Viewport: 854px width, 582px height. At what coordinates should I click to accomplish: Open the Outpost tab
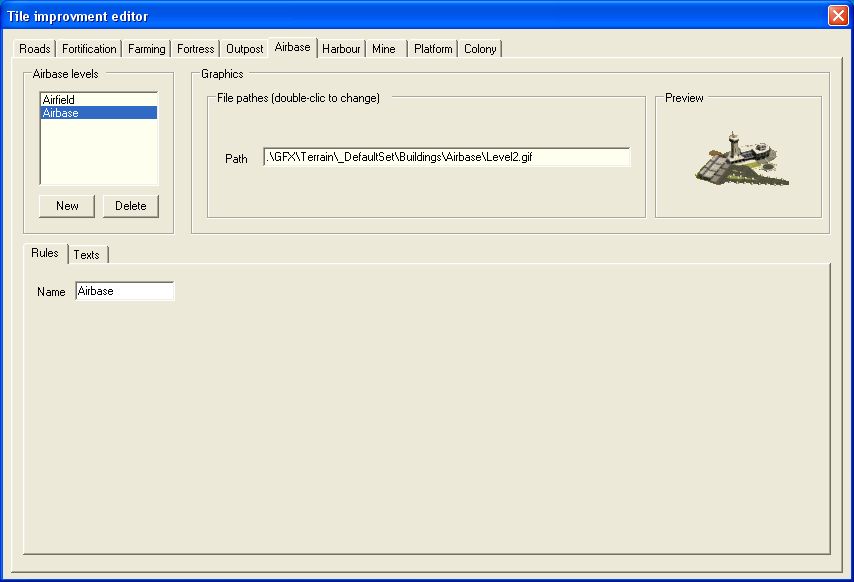[245, 49]
